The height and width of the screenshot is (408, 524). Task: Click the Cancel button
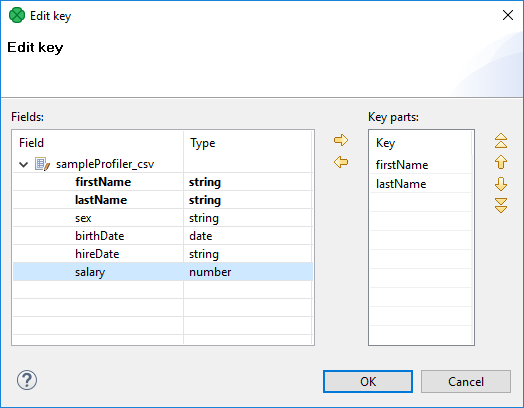pos(466,382)
